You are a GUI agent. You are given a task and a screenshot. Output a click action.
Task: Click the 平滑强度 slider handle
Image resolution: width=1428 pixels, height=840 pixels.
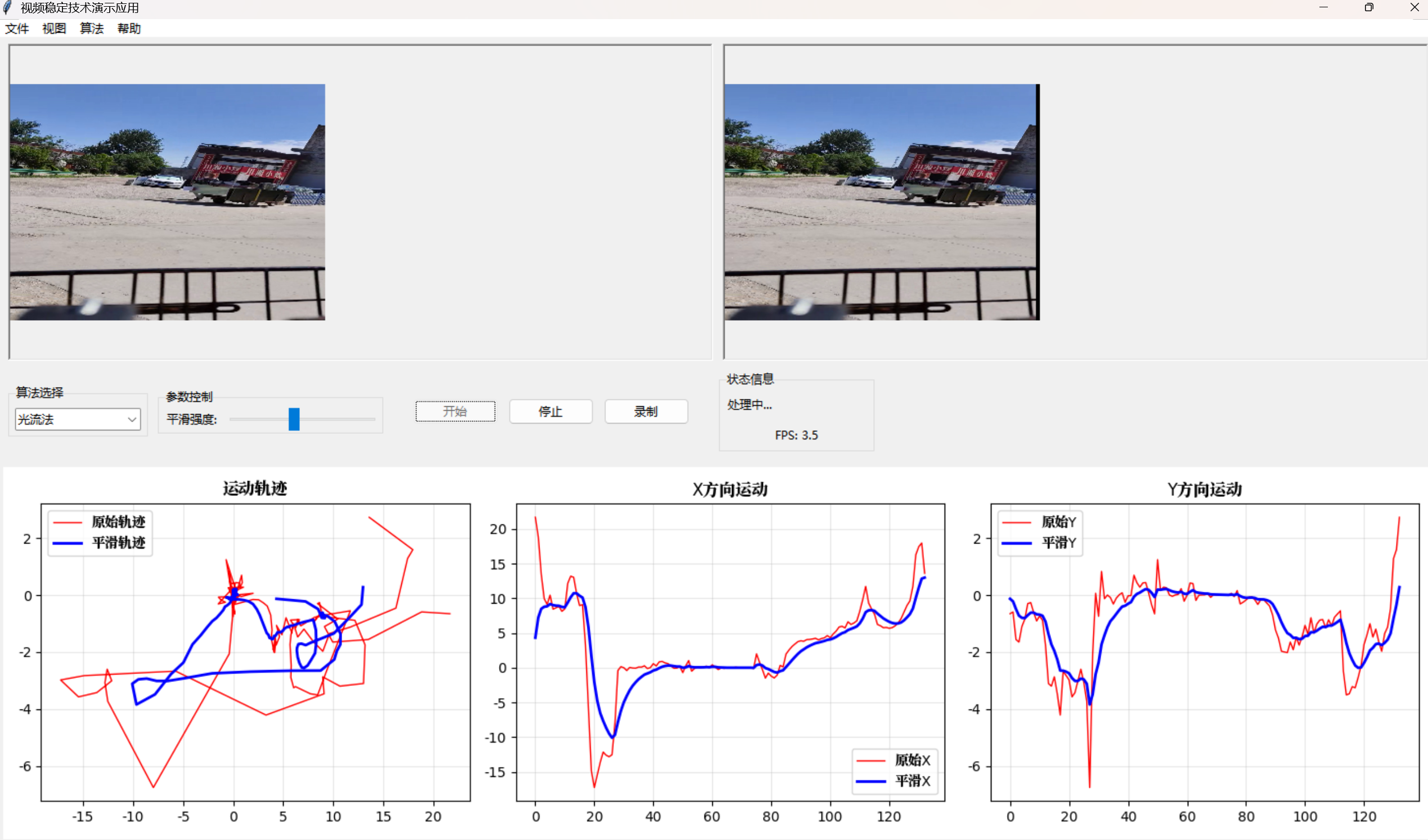[x=294, y=419]
